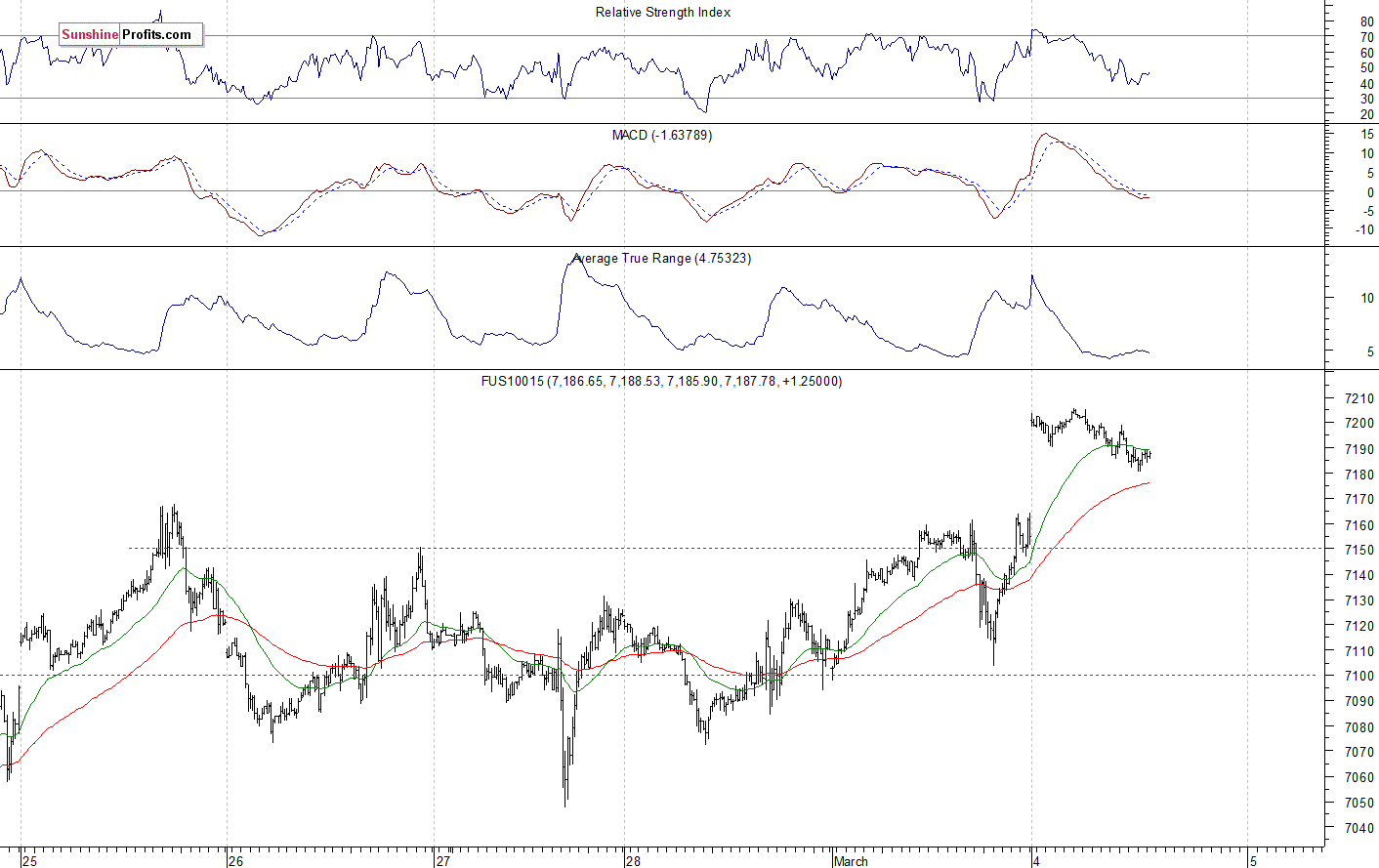Image resolution: width=1379 pixels, height=868 pixels.
Task: Click the 7050 price axis label
Action: coord(1359,803)
